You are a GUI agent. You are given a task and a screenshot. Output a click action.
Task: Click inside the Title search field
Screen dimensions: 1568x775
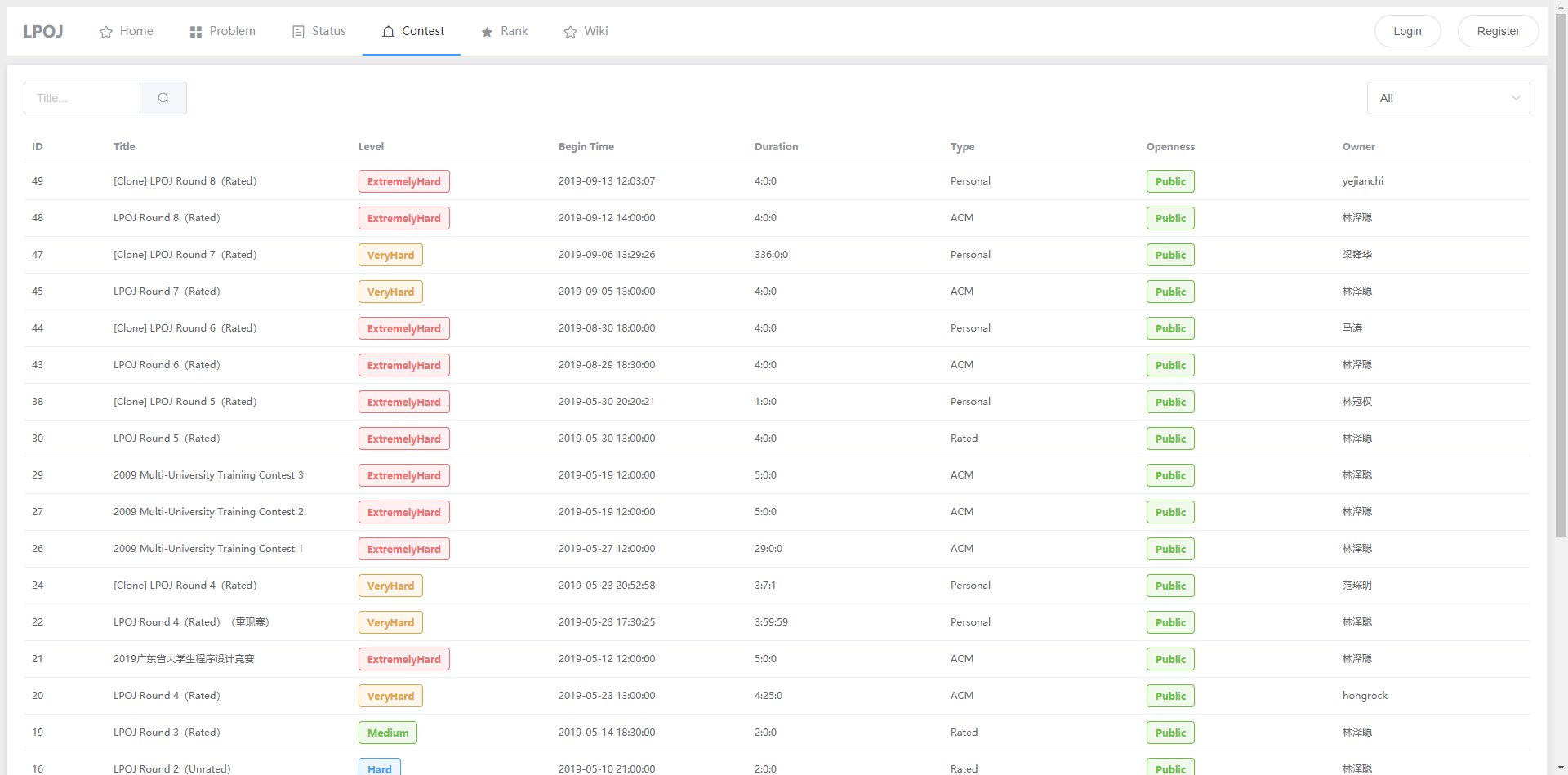82,97
